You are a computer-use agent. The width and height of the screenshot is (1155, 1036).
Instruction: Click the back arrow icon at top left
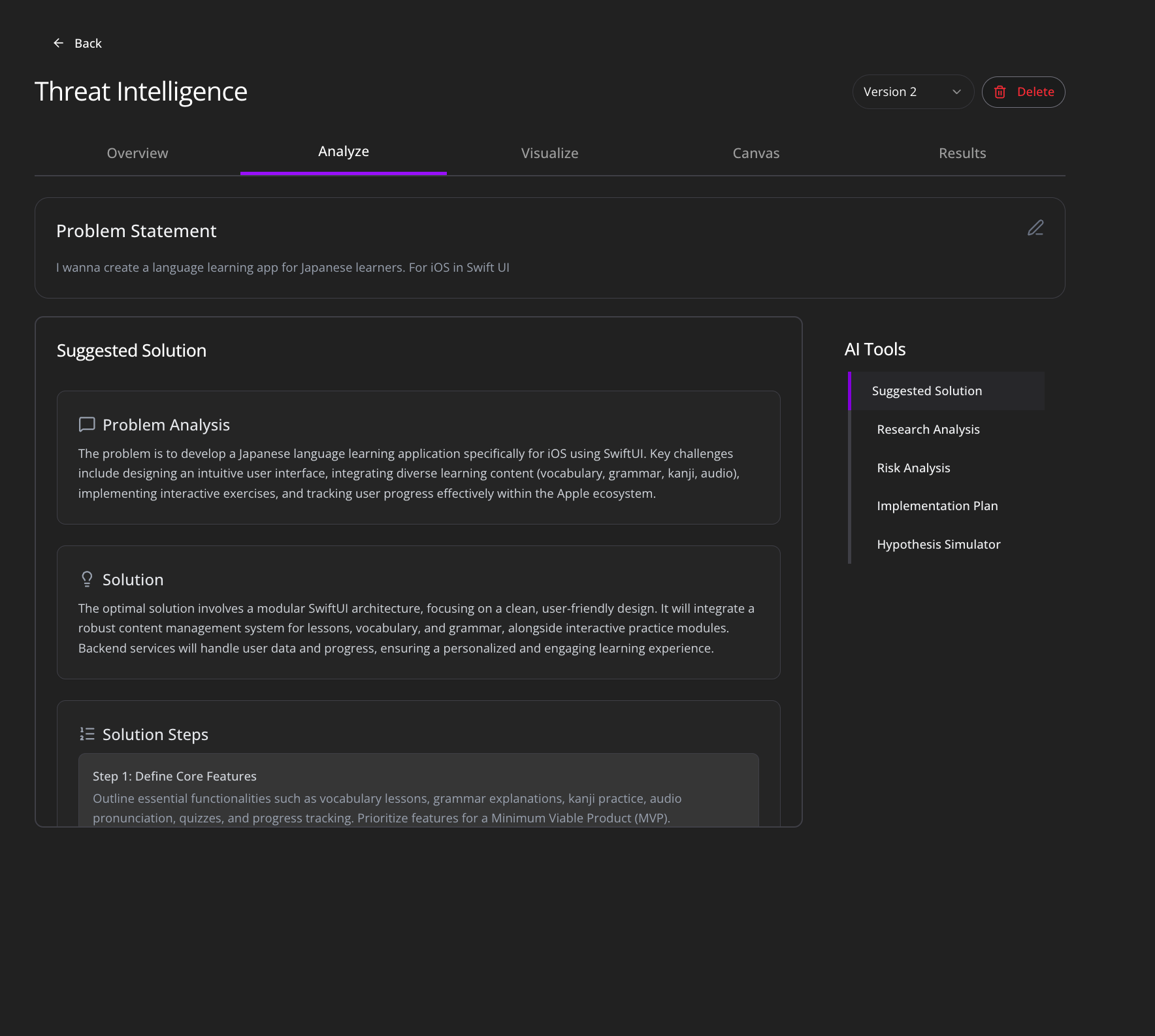pos(58,42)
